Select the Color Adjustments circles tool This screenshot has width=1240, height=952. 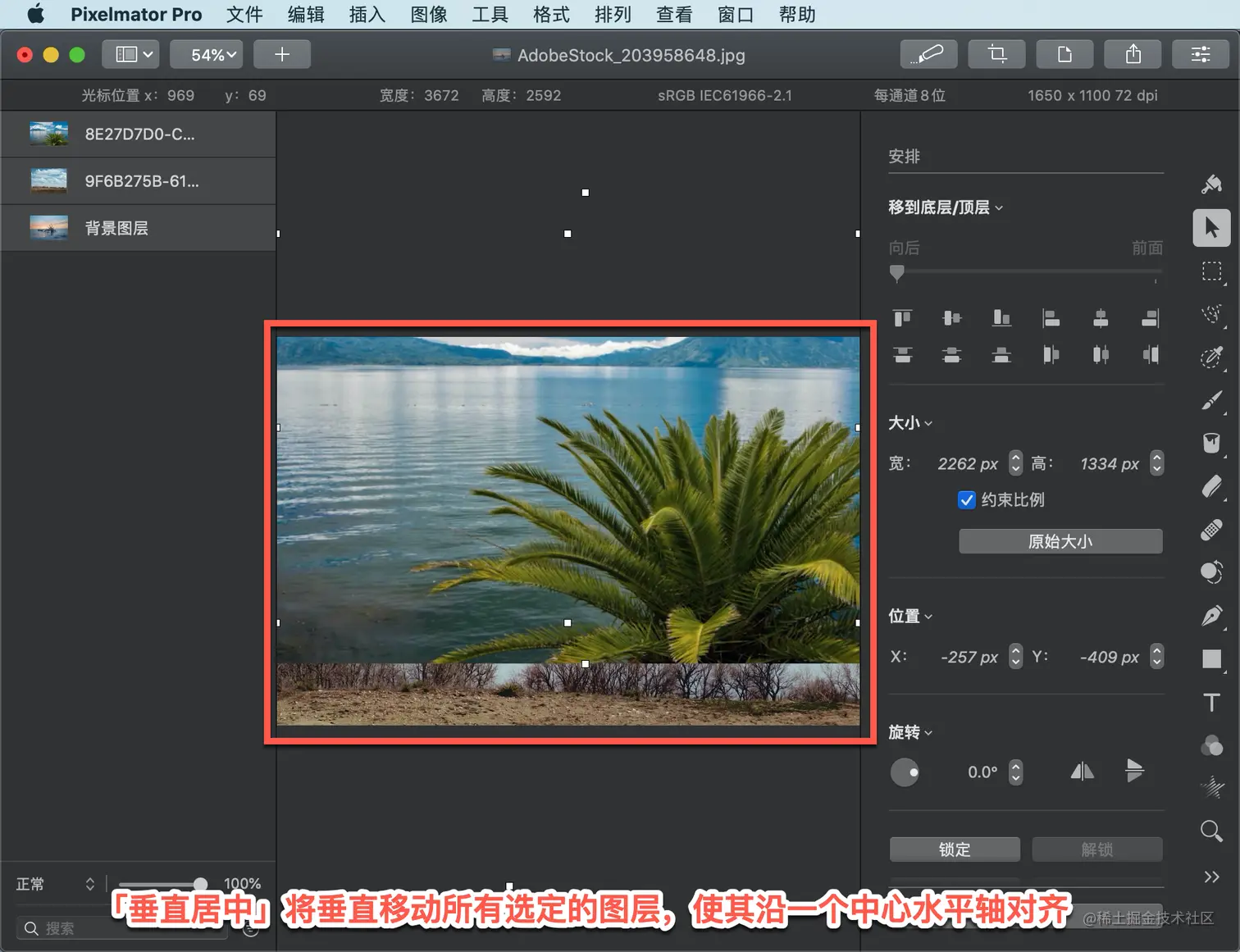pos(1211,745)
